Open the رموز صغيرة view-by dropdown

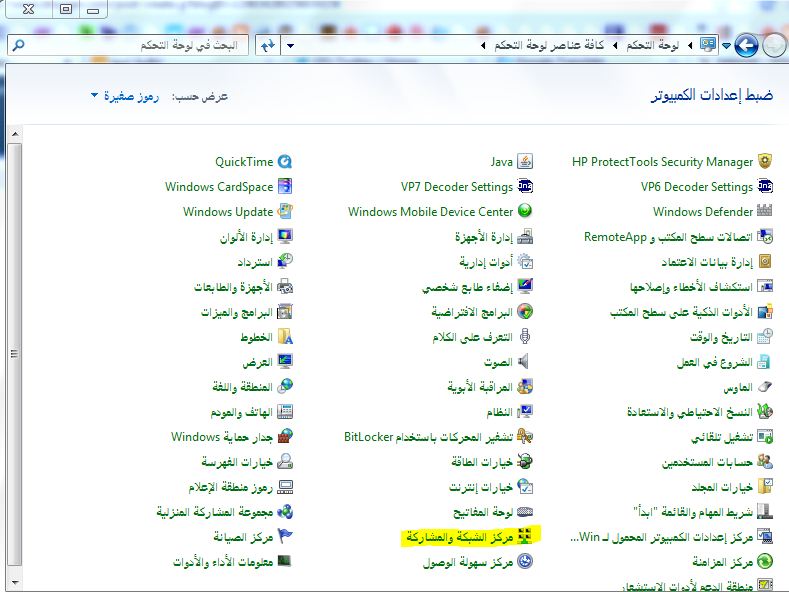(125, 96)
